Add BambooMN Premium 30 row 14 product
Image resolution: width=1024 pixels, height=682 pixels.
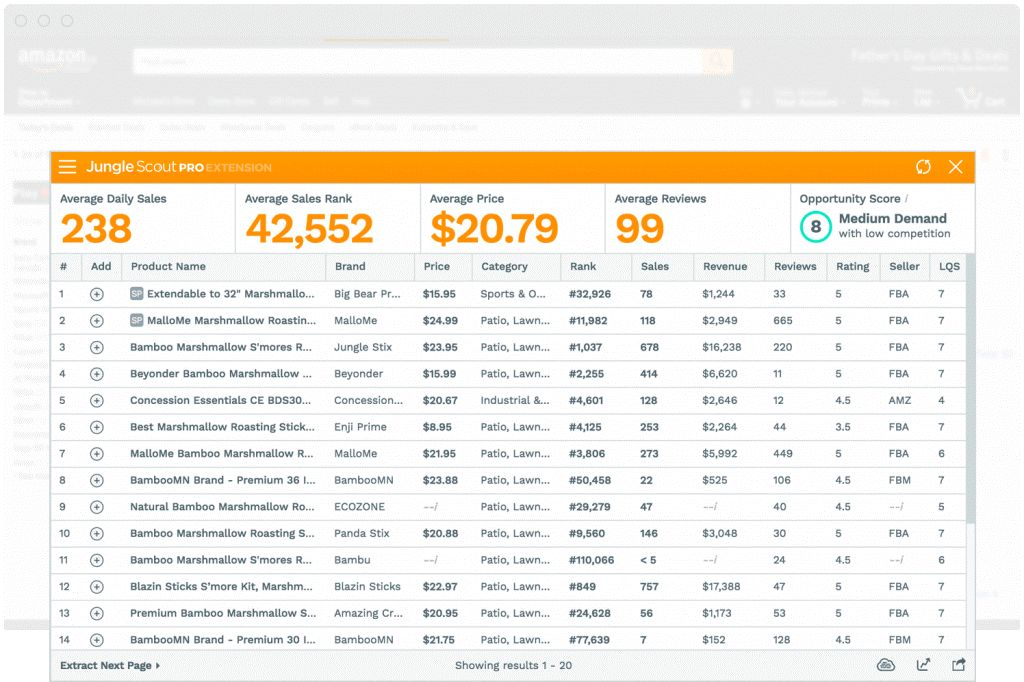(97, 640)
